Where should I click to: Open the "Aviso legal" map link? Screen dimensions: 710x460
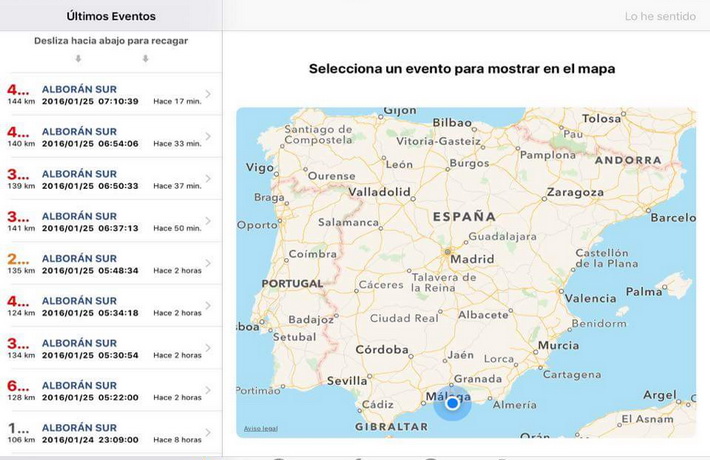tap(260, 429)
